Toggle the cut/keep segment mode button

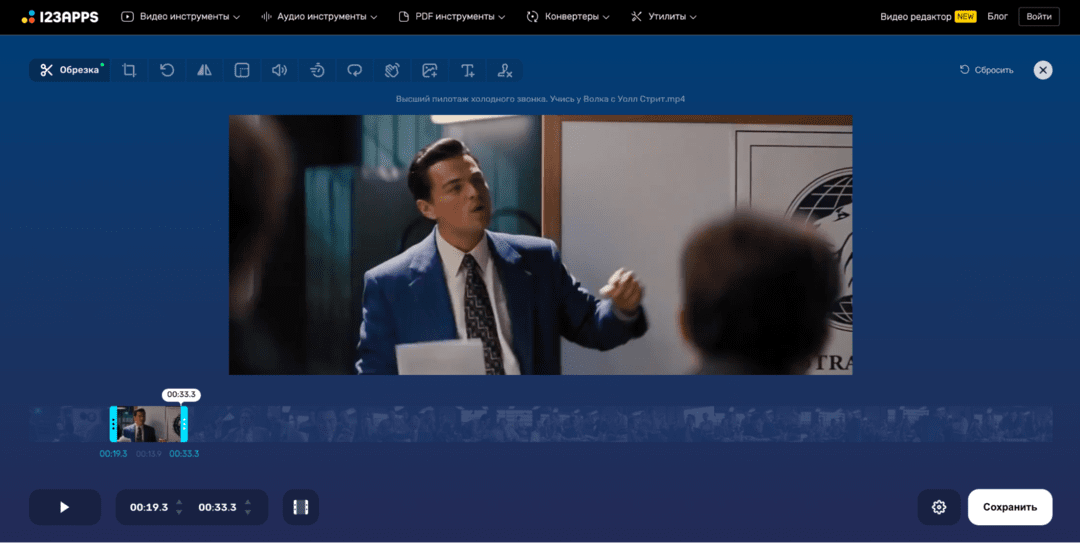pyautogui.click(x=300, y=507)
